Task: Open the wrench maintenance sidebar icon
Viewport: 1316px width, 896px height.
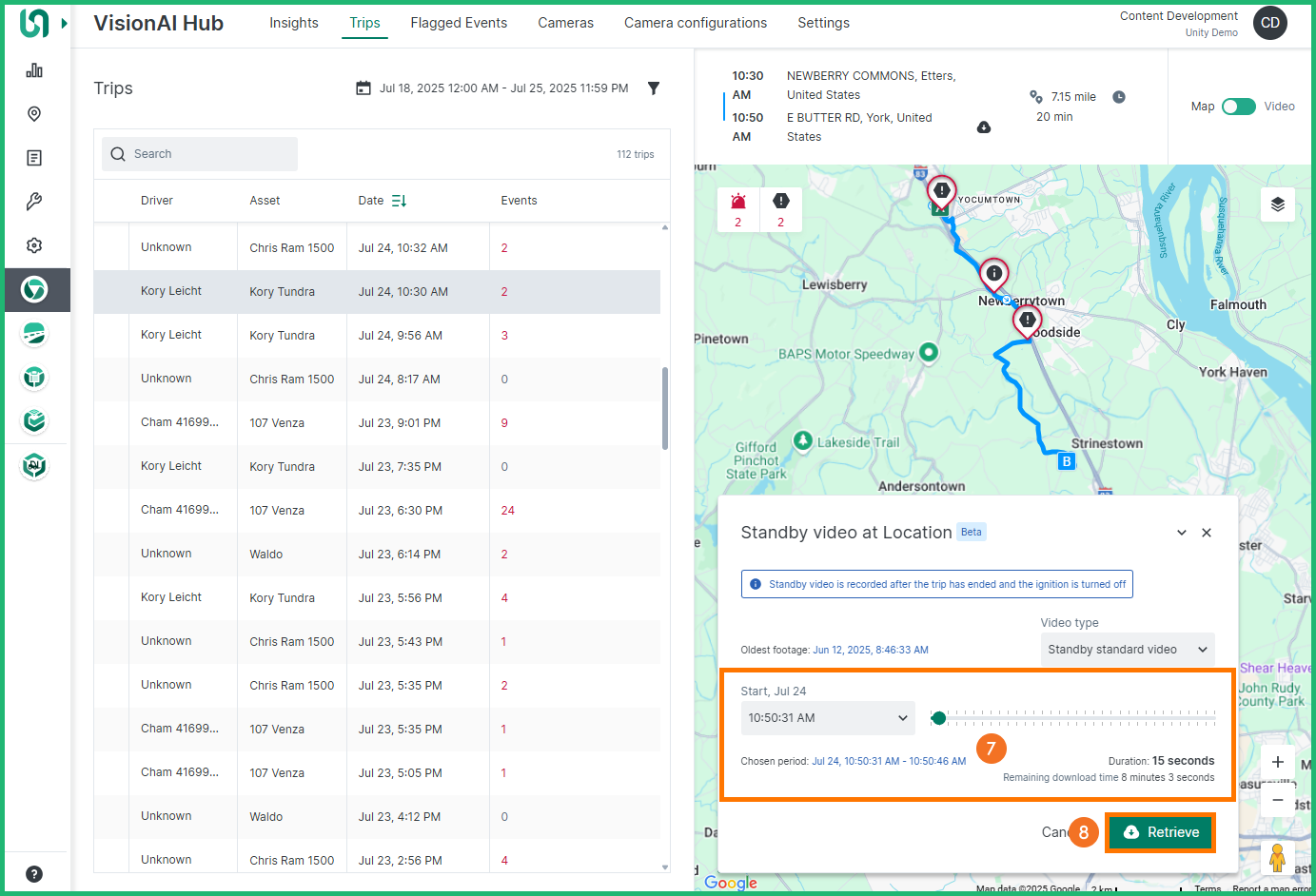Action: [x=34, y=202]
